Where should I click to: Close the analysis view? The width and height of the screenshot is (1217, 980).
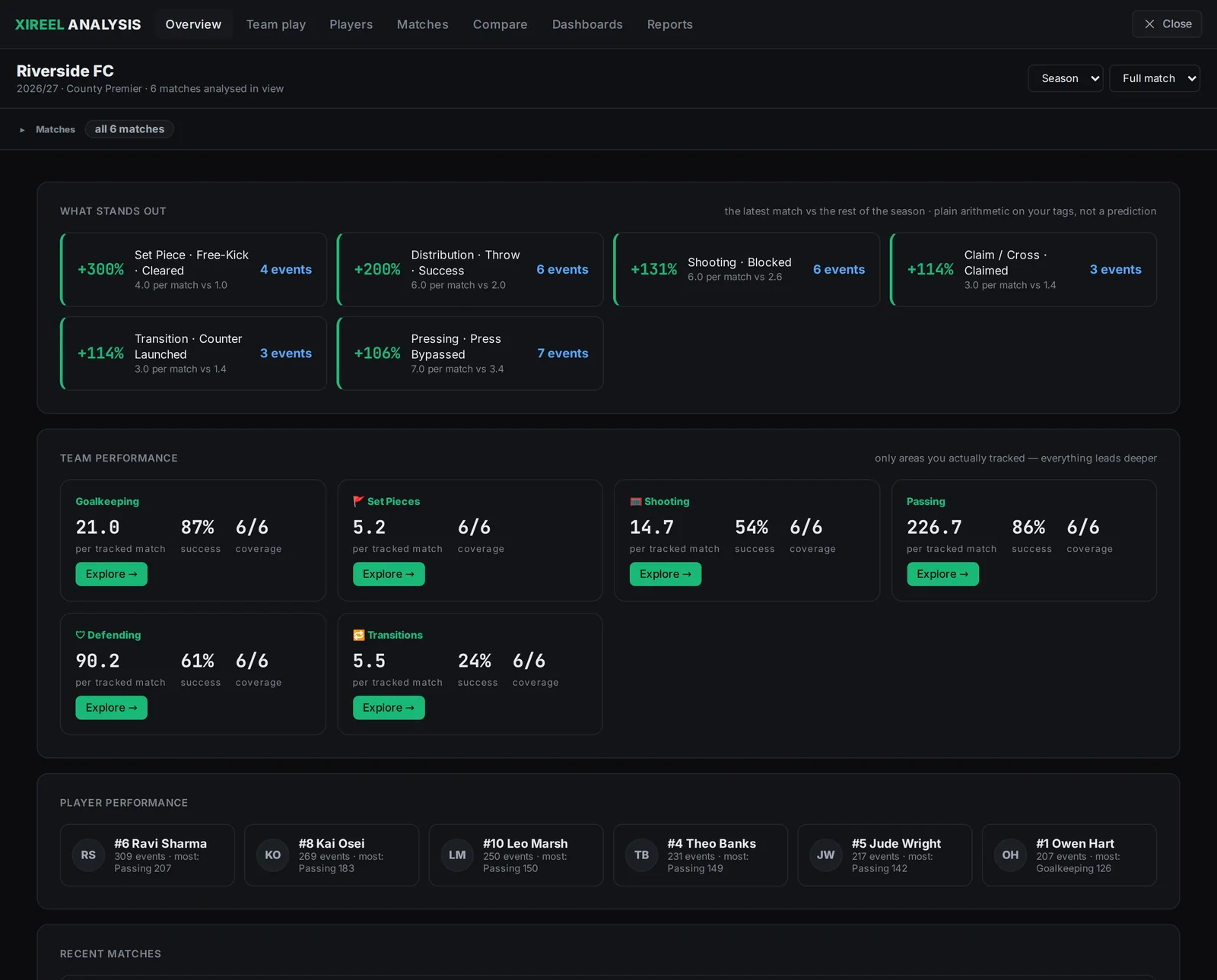[1167, 24]
